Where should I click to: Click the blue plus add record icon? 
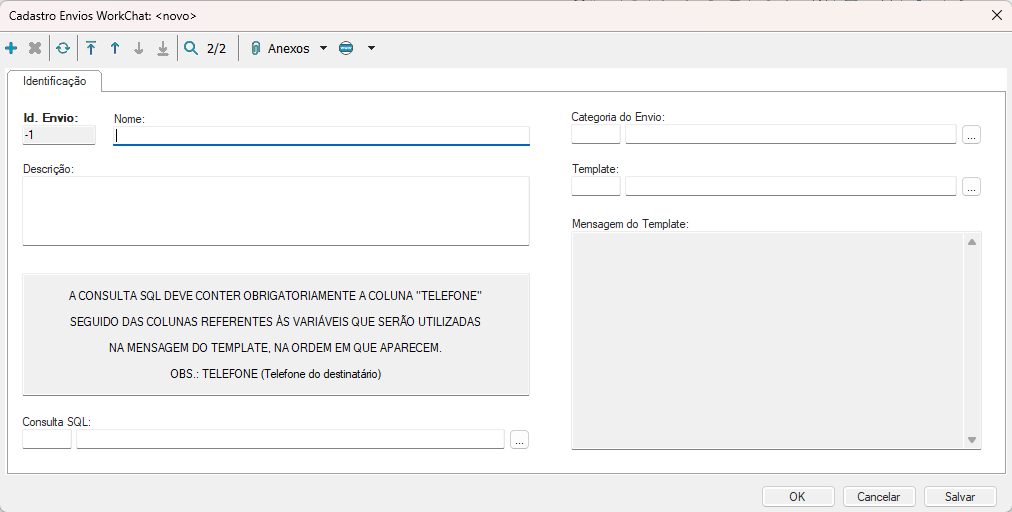tap(11, 48)
